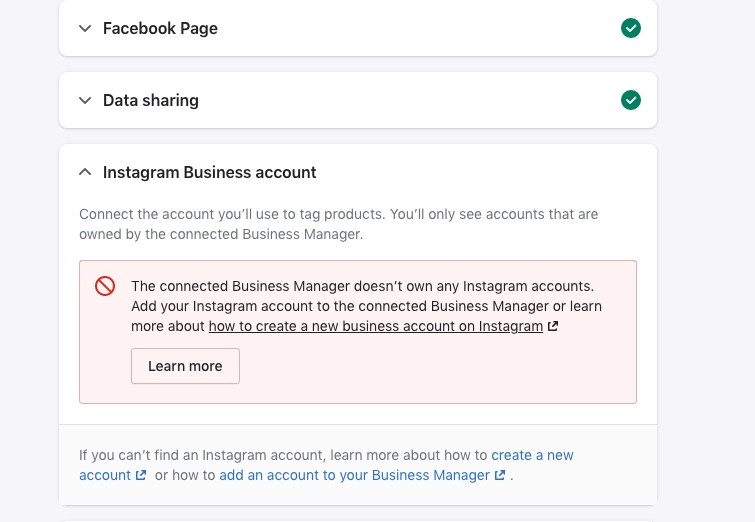Click the Data sharing green checkmark icon
755x522 pixels.
630,101
